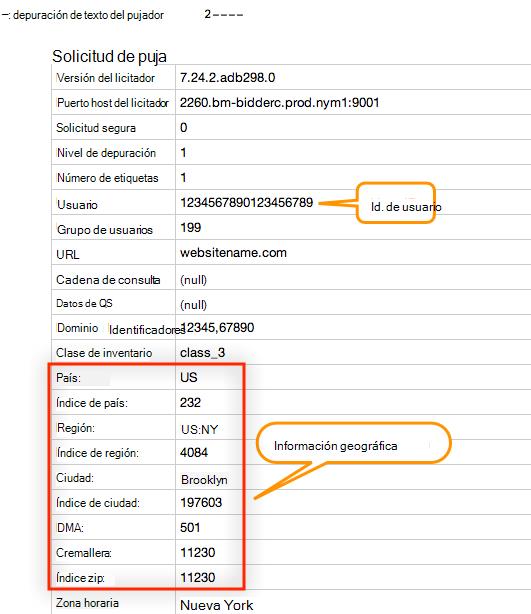Click the 'Versión del licitador' label
Viewport: 531px width, 614px height.
pyautogui.click(x=106, y=78)
